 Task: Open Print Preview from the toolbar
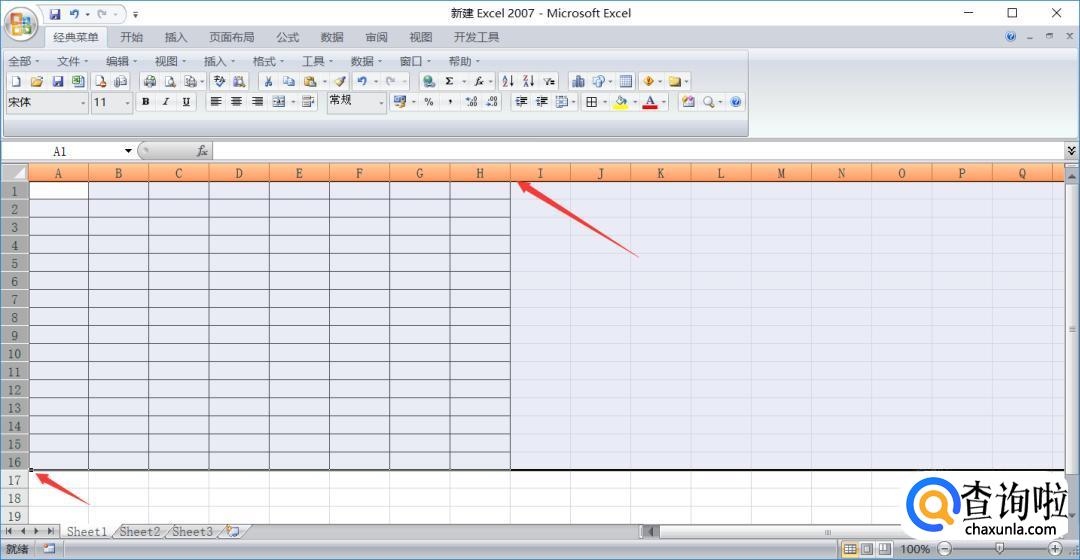tap(170, 81)
